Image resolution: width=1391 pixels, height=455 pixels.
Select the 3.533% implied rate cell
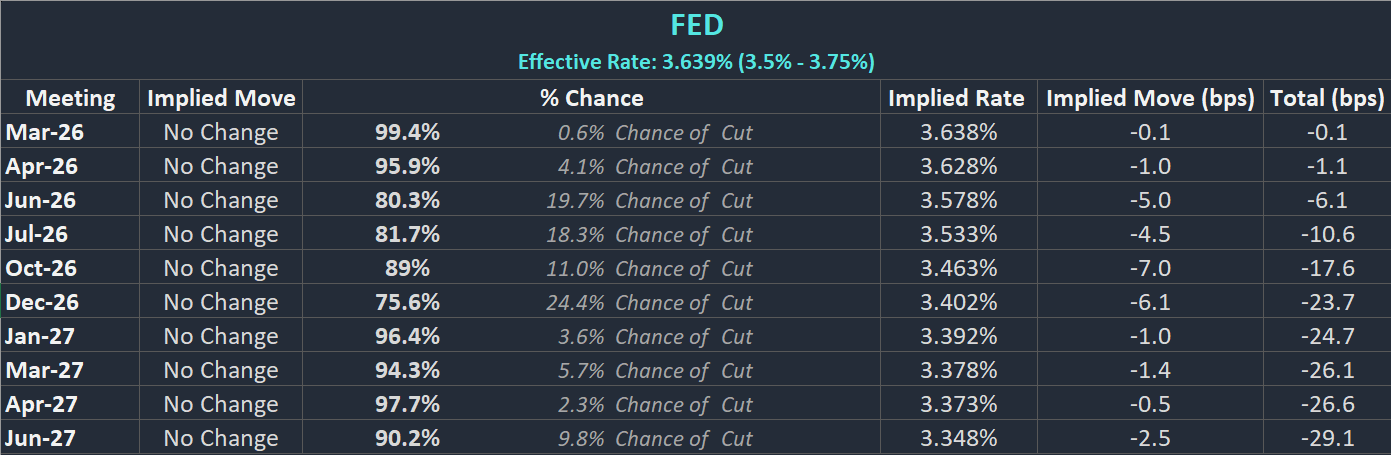958,234
